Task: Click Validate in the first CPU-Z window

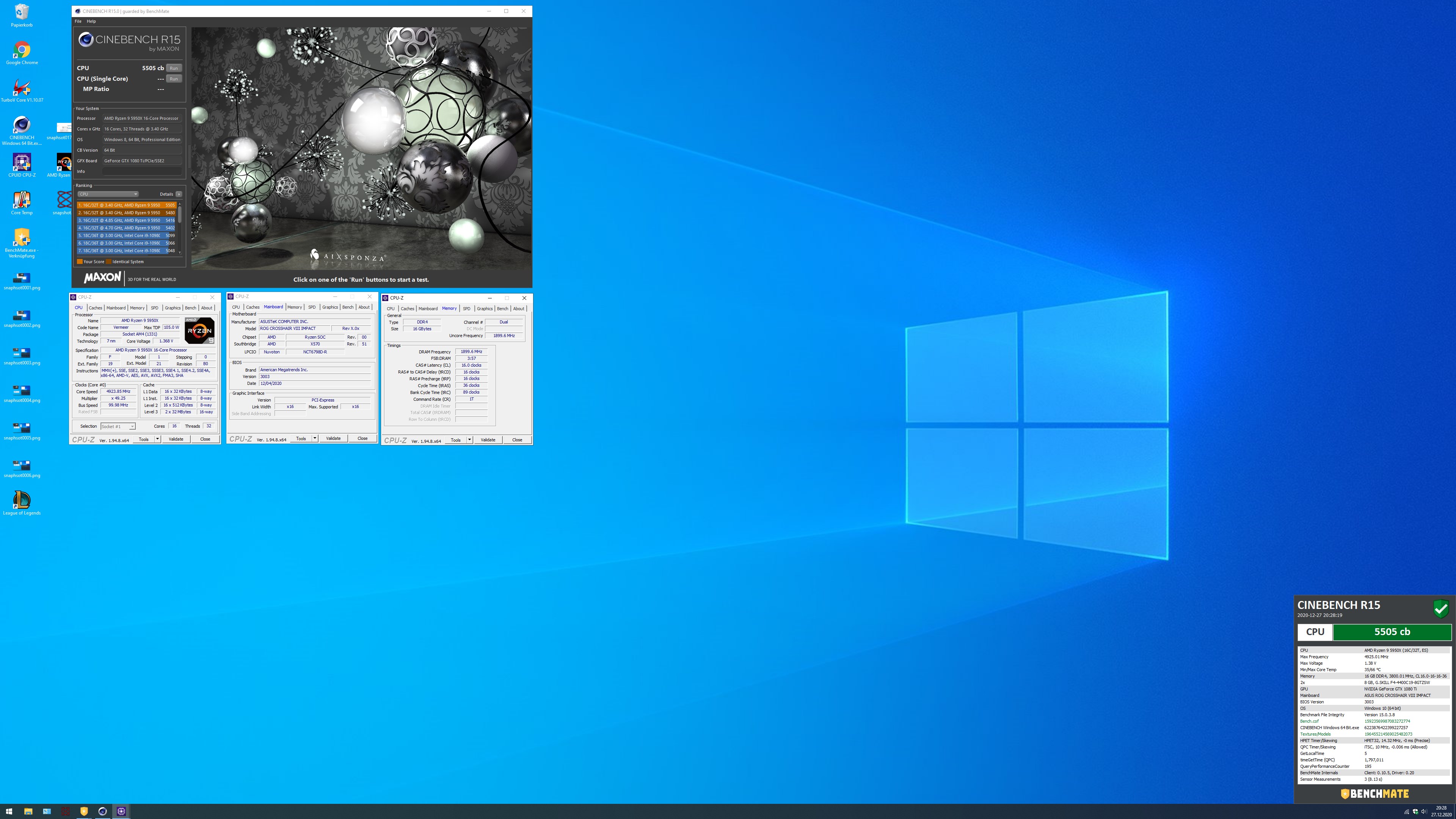Action: [176, 439]
